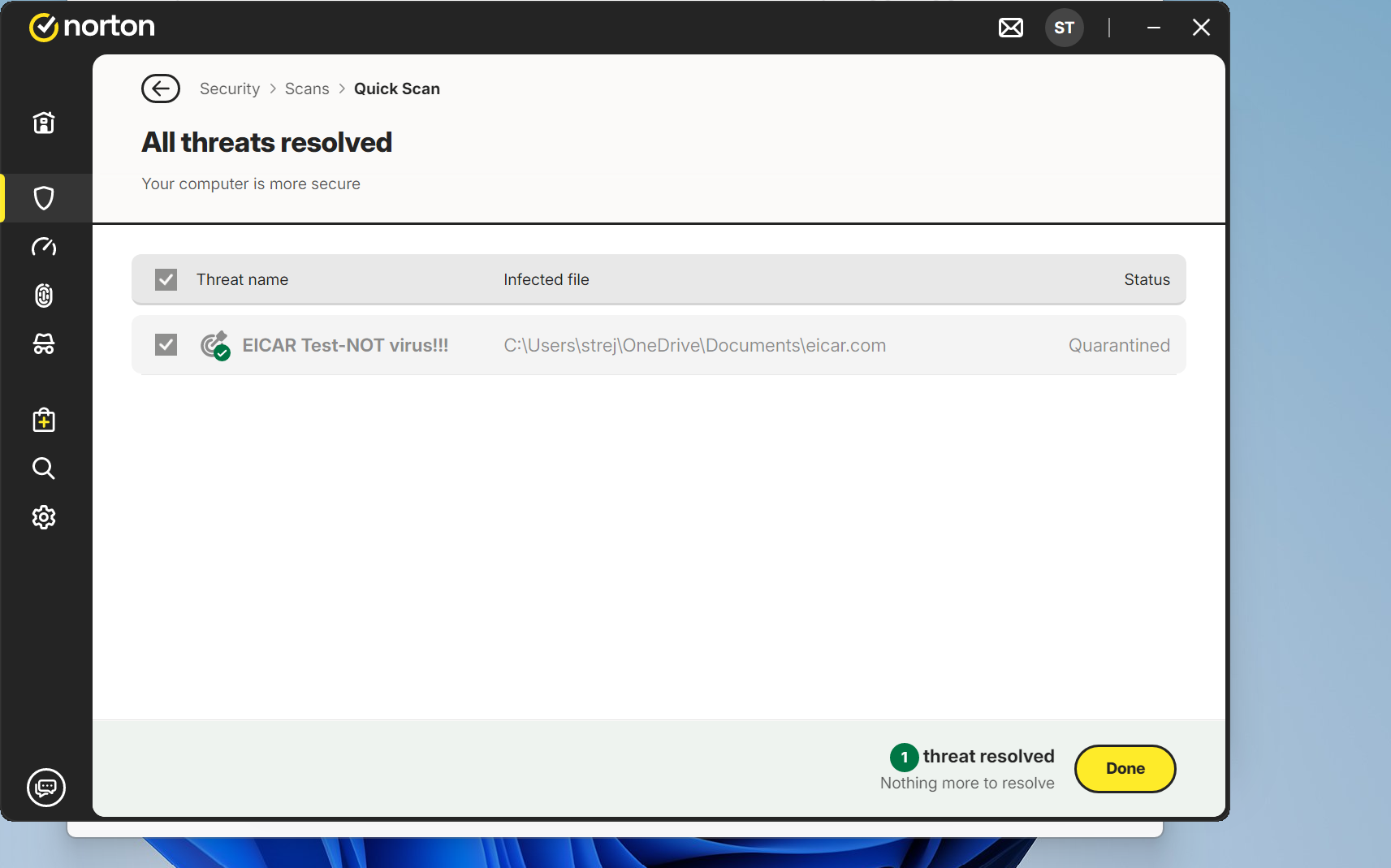
Task: Click the 1 threat resolved counter badge
Action: tap(905, 758)
